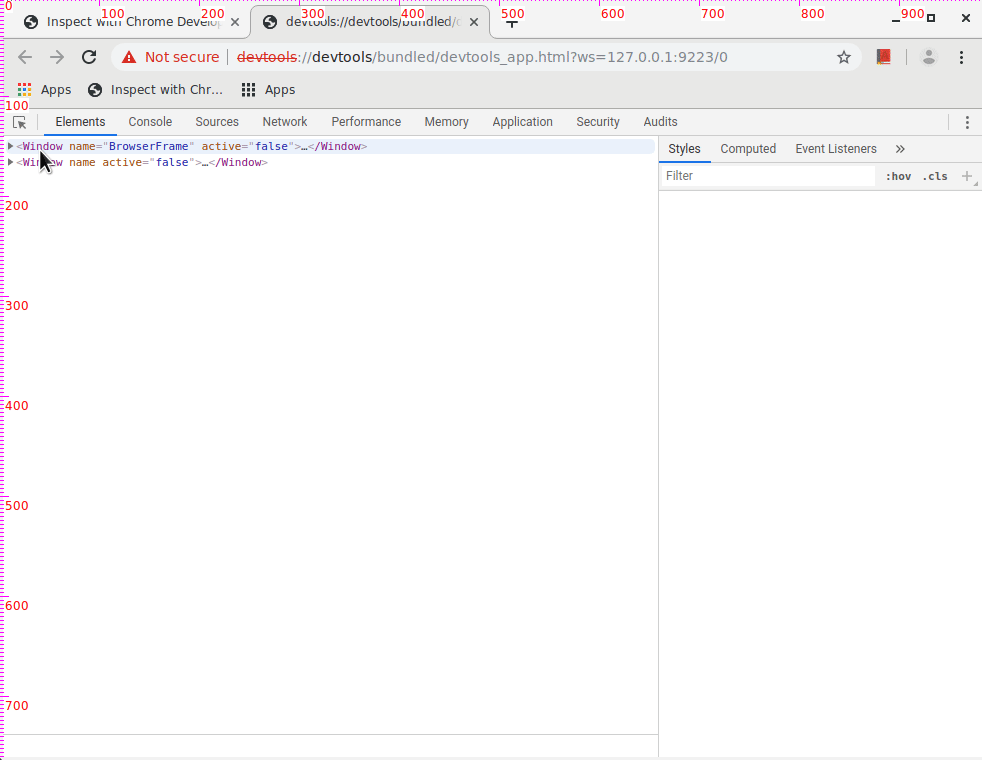Expand the BrowserFrame Window node
Screen dimensions: 982x760
click(x=11, y=147)
